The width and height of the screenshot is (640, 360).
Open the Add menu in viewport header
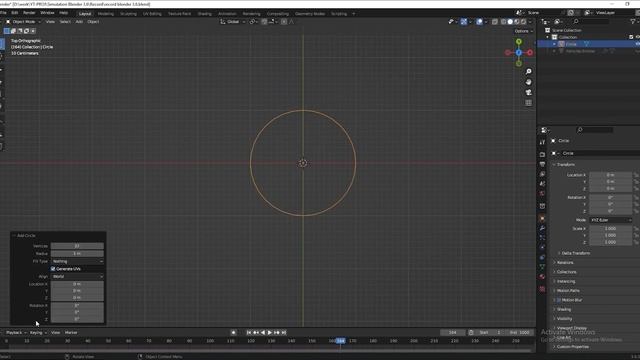(x=79, y=22)
